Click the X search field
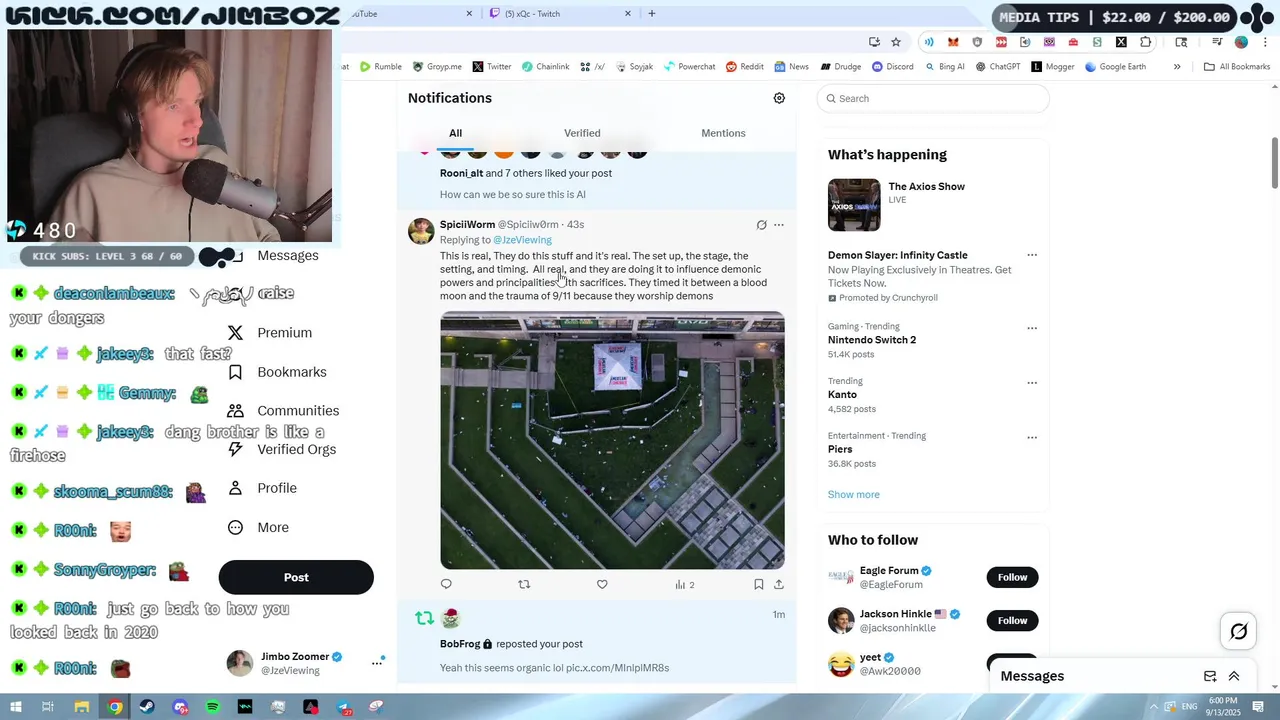Viewport: 1280px width, 720px height. click(x=933, y=98)
